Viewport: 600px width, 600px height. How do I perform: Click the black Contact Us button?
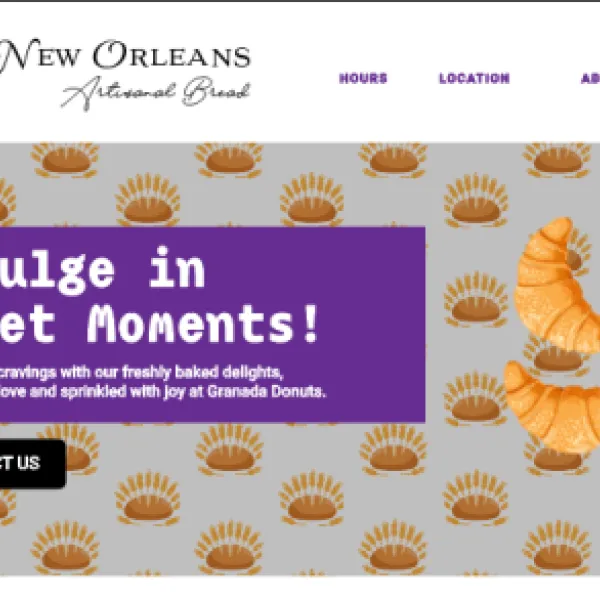pos(33,463)
